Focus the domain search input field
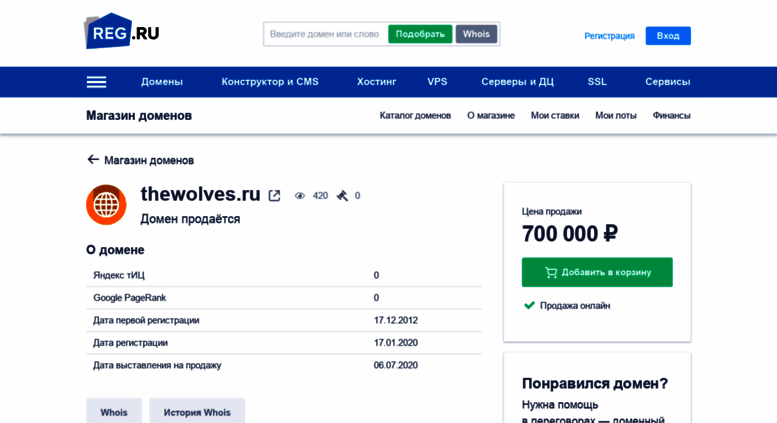This screenshot has width=777, height=423. pos(326,34)
